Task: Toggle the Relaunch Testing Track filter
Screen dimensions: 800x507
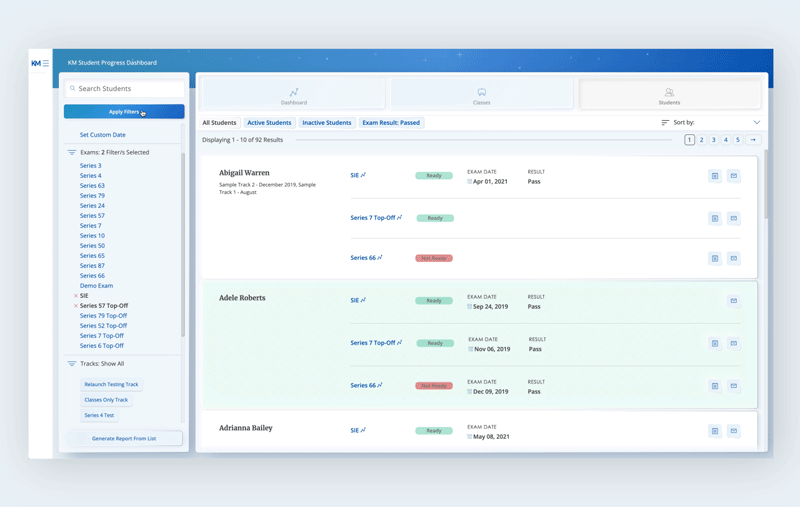Action: point(111,384)
